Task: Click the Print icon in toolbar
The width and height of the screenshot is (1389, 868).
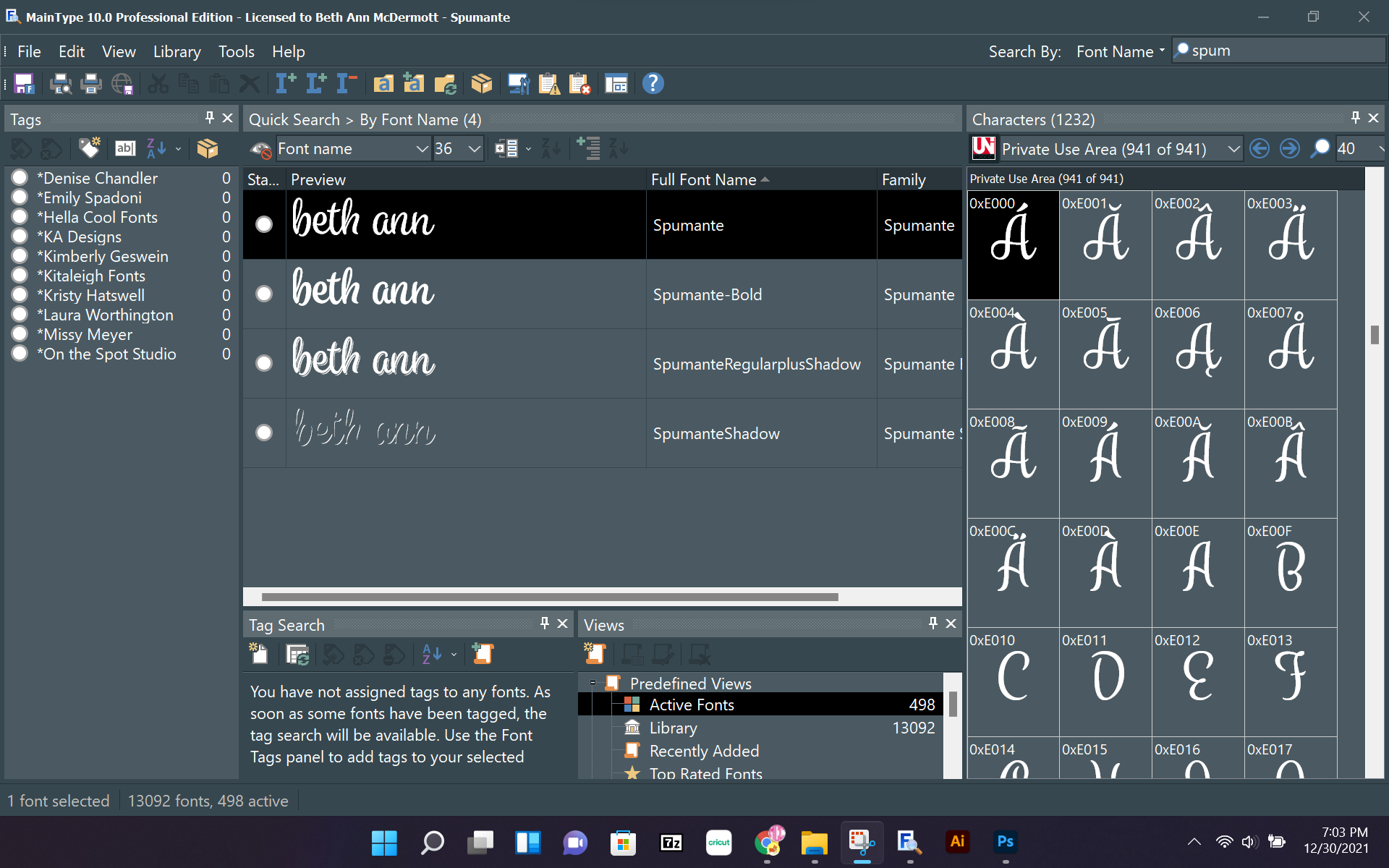Action: pos(91,84)
